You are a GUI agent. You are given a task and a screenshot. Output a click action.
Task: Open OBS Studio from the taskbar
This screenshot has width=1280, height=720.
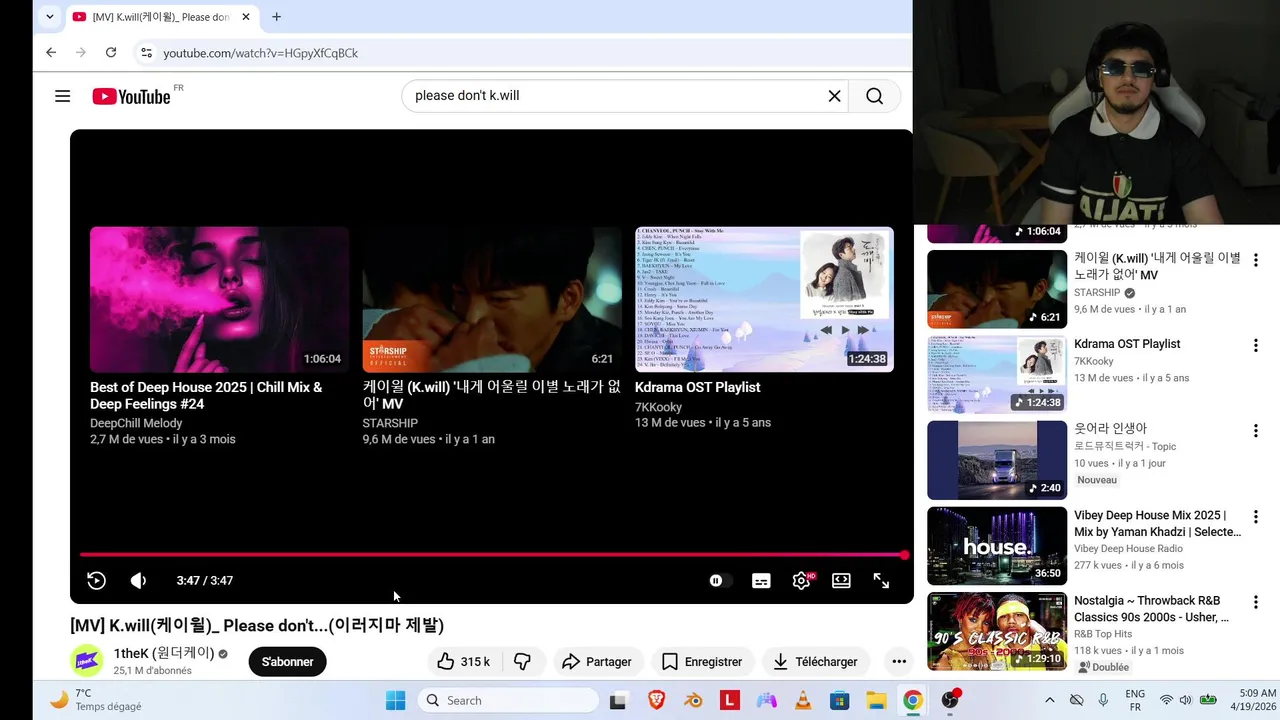coord(950,700)
